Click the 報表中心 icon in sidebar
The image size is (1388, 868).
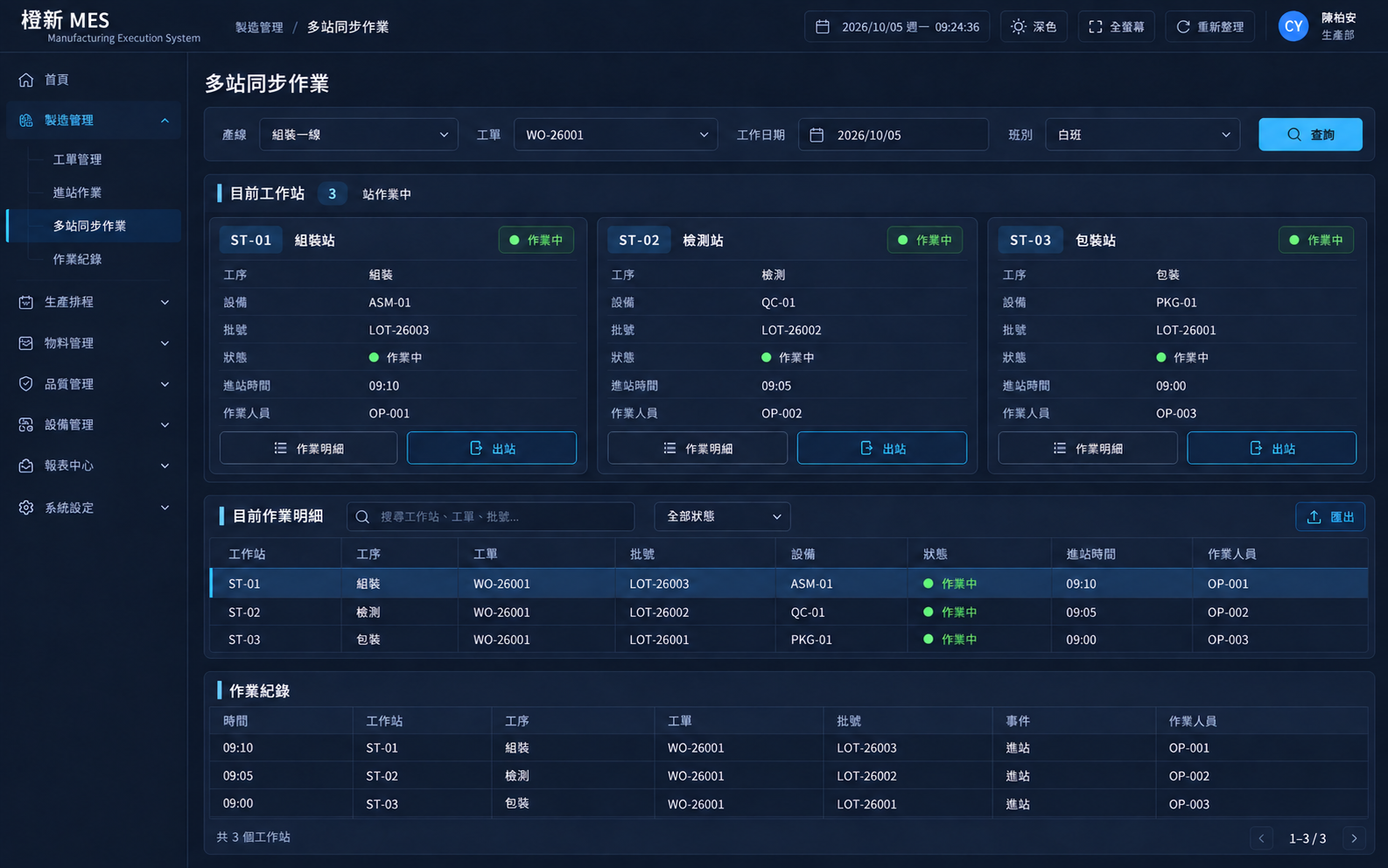[26, 465]
